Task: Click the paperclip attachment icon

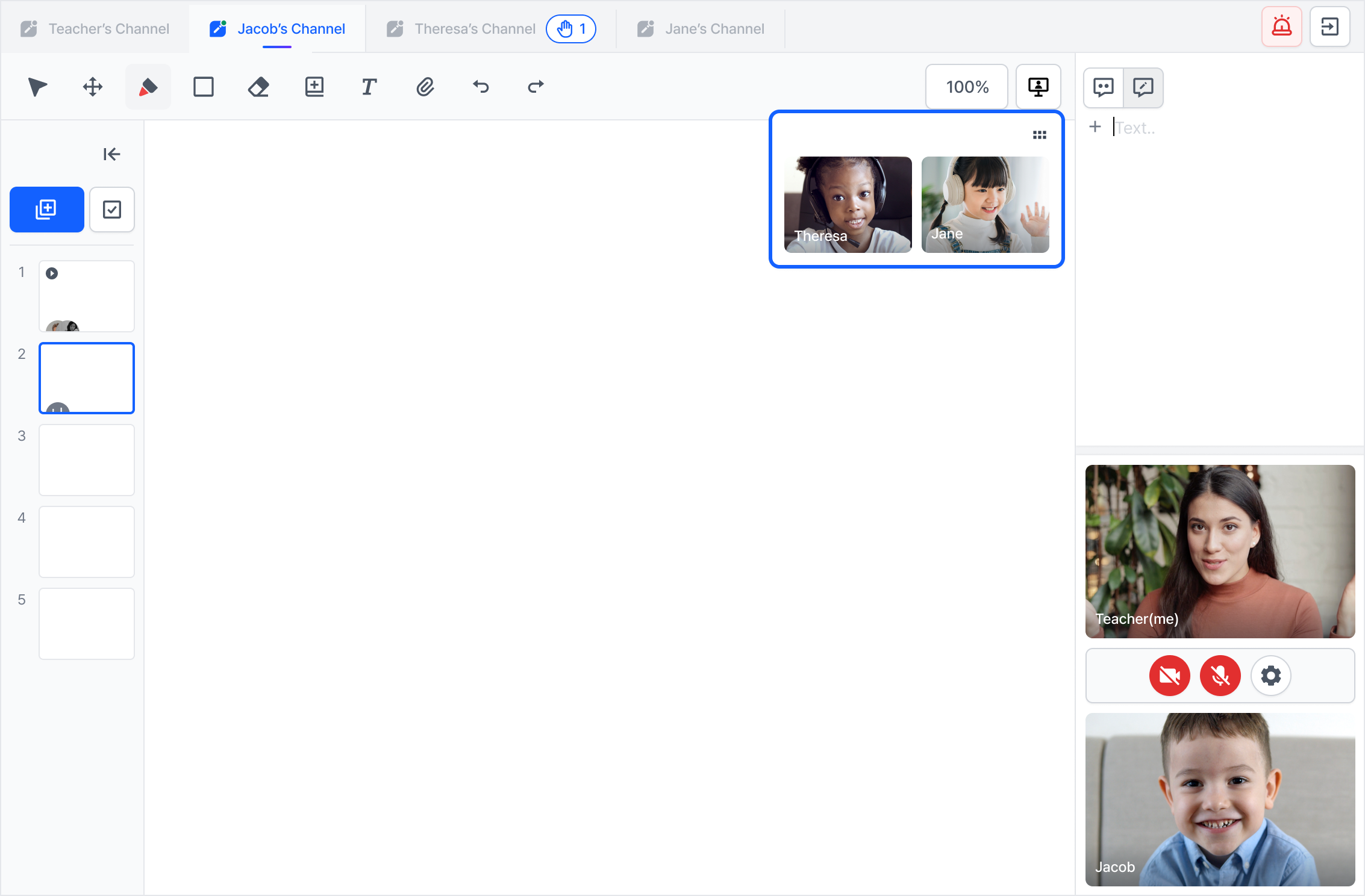Action: click(425, 87)
